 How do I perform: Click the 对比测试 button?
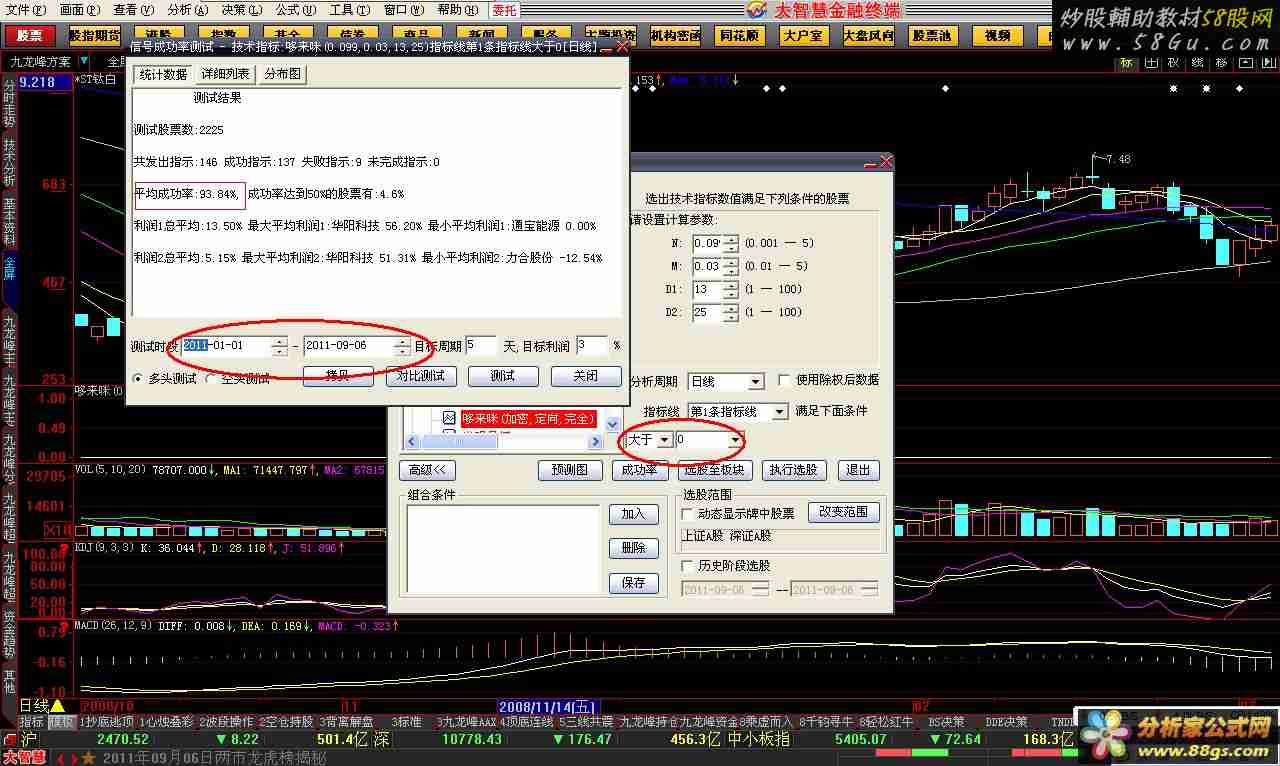pos(421,376)
